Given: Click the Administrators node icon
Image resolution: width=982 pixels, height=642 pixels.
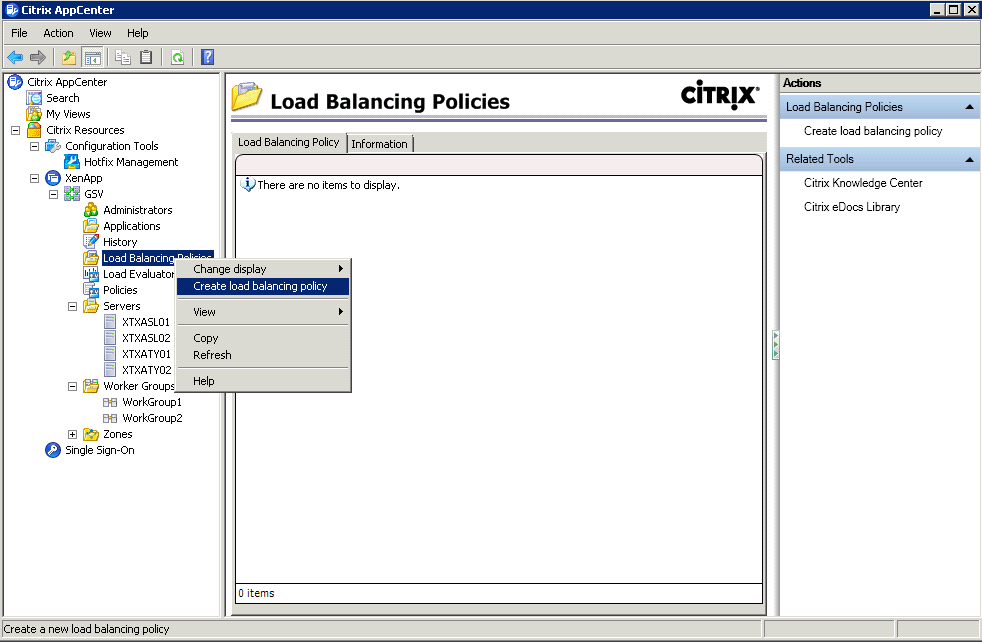Looking at the screenshot, I should (91, 210).
